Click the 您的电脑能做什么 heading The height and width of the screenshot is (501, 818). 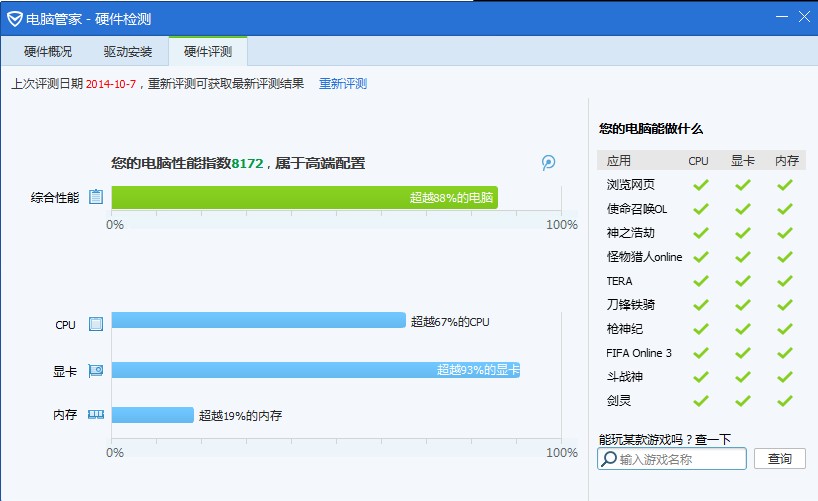tap(651, 128)
